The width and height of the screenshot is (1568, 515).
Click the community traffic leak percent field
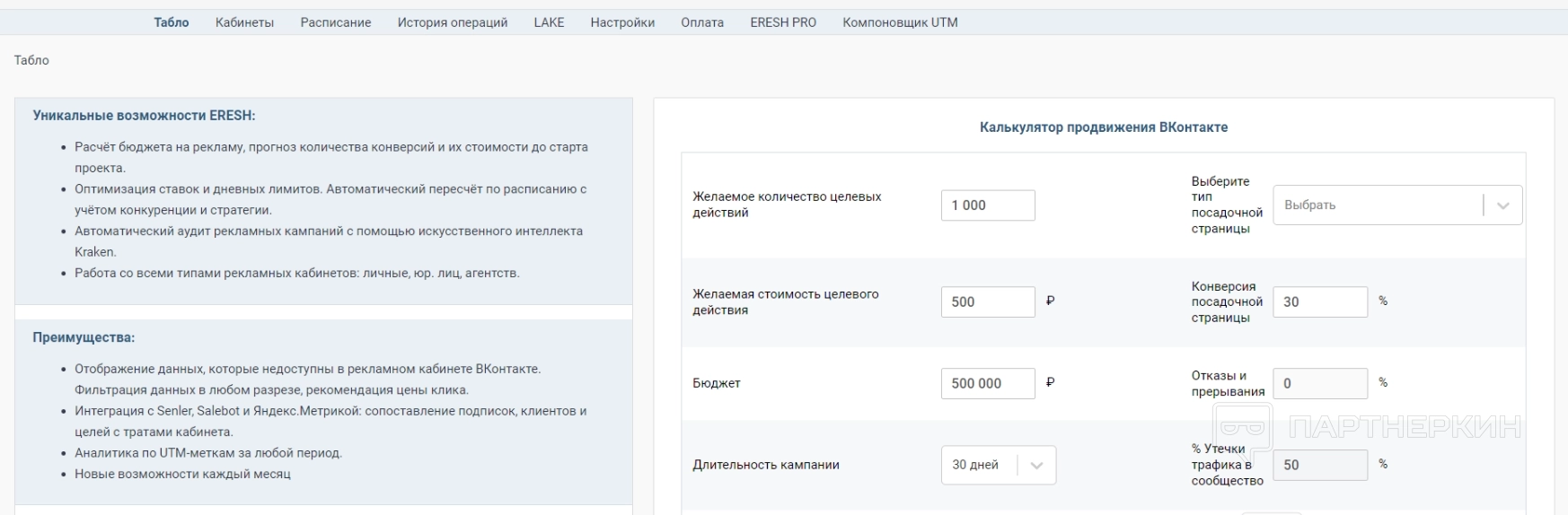pyautogui.click(x=1320, y=465)
